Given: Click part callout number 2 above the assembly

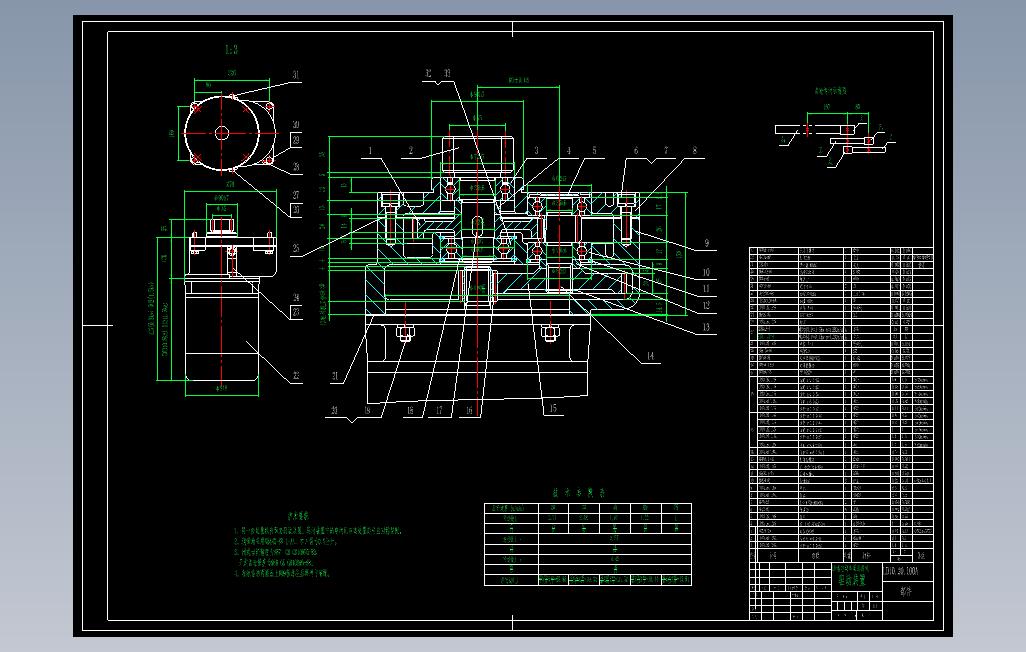Looking at the screenshot, I should pos(411,151).
